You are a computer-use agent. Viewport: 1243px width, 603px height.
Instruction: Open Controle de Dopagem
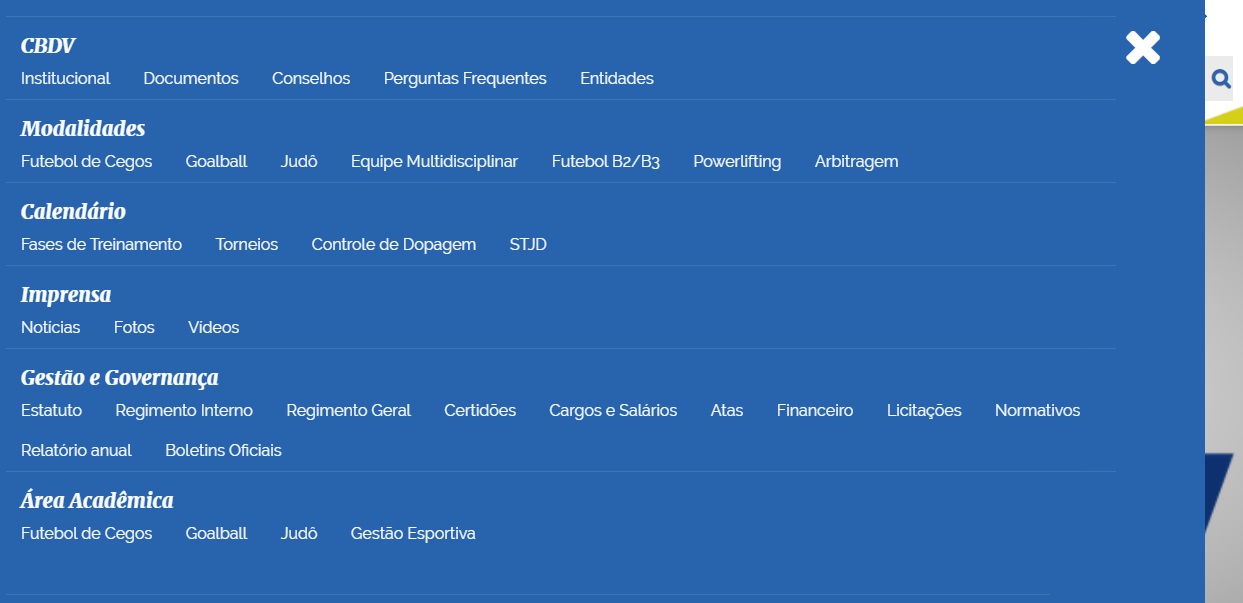(x=394, y=244)
